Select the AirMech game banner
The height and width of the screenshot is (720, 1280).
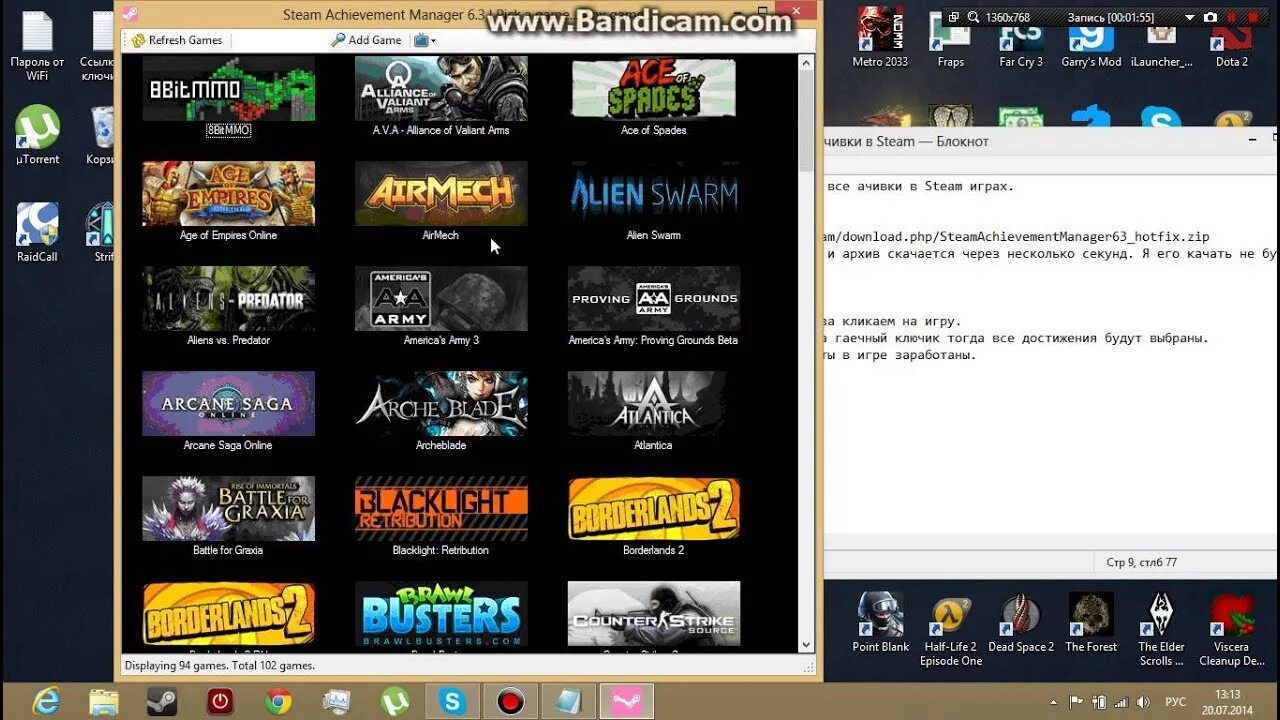click(441, 194)
